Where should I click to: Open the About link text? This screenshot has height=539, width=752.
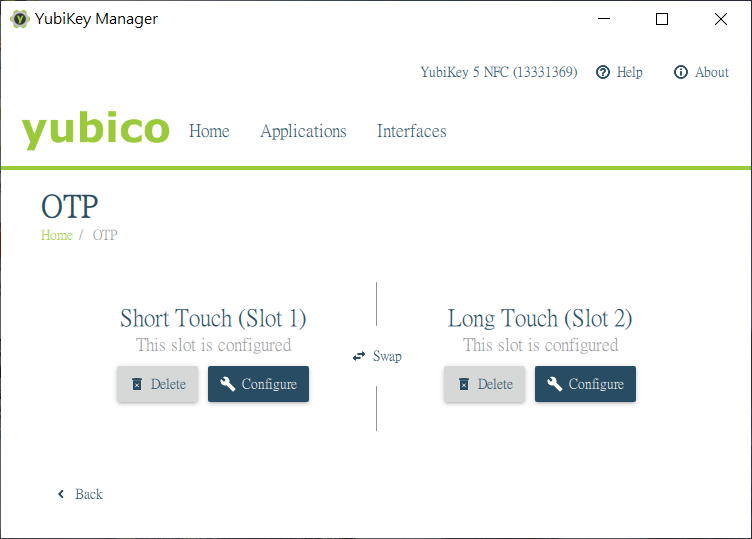coord(712,72)
